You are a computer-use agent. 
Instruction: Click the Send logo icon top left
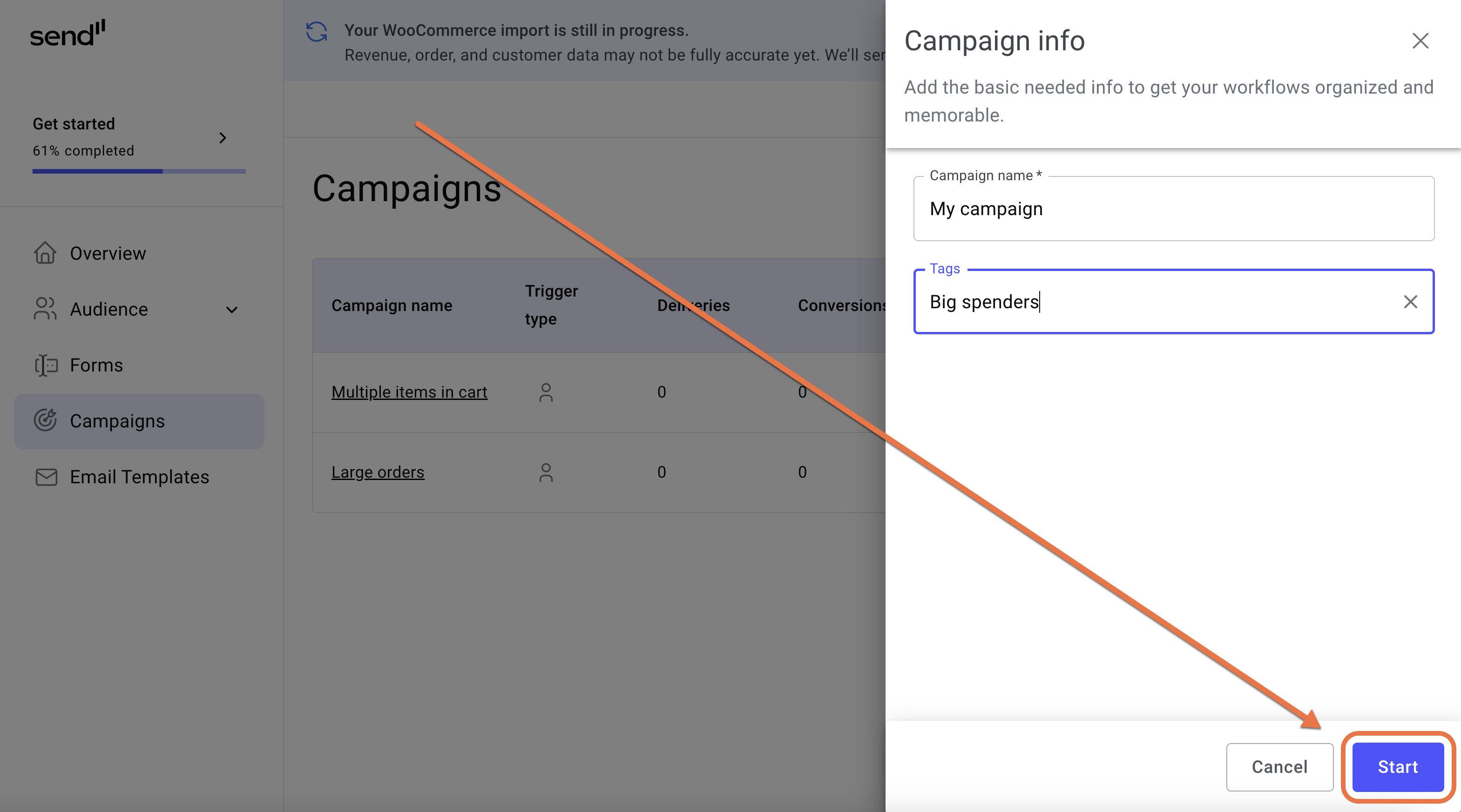pyautogui.click(x=68, y=30)
